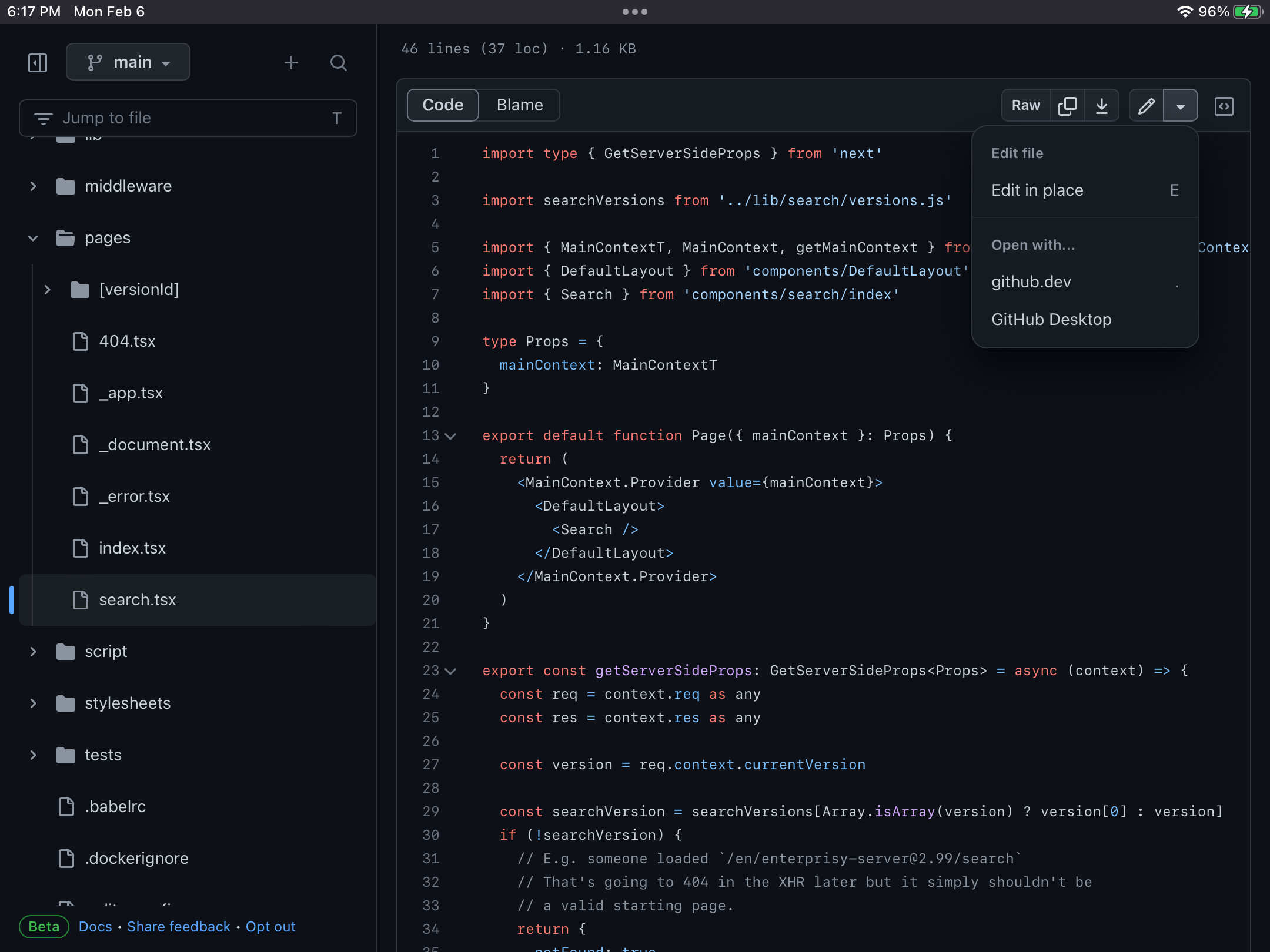Collapse the code block at line 13
Screen dimensions: 1270x952
pos(451,436)
